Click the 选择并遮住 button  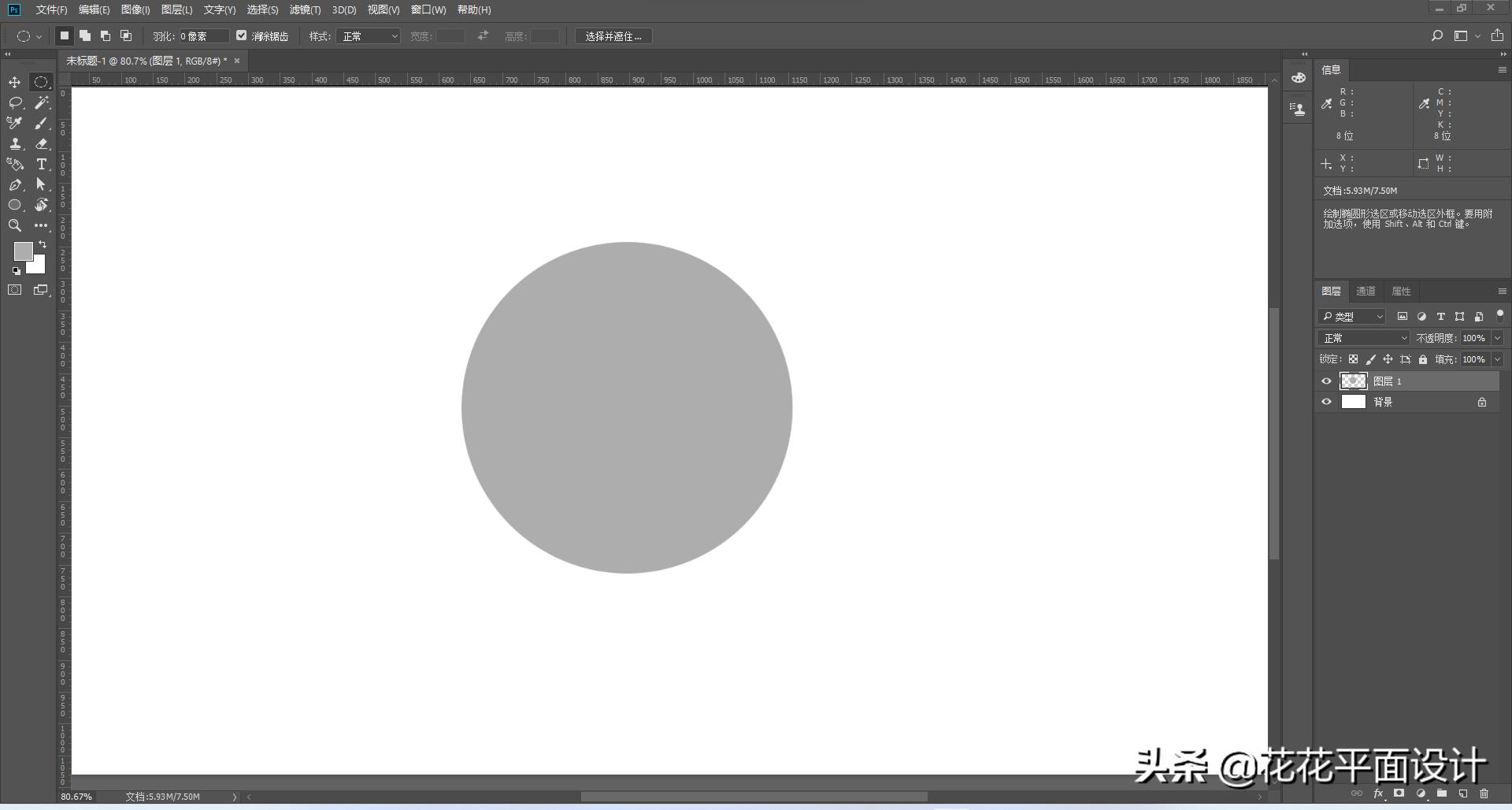tap(613, 36)
